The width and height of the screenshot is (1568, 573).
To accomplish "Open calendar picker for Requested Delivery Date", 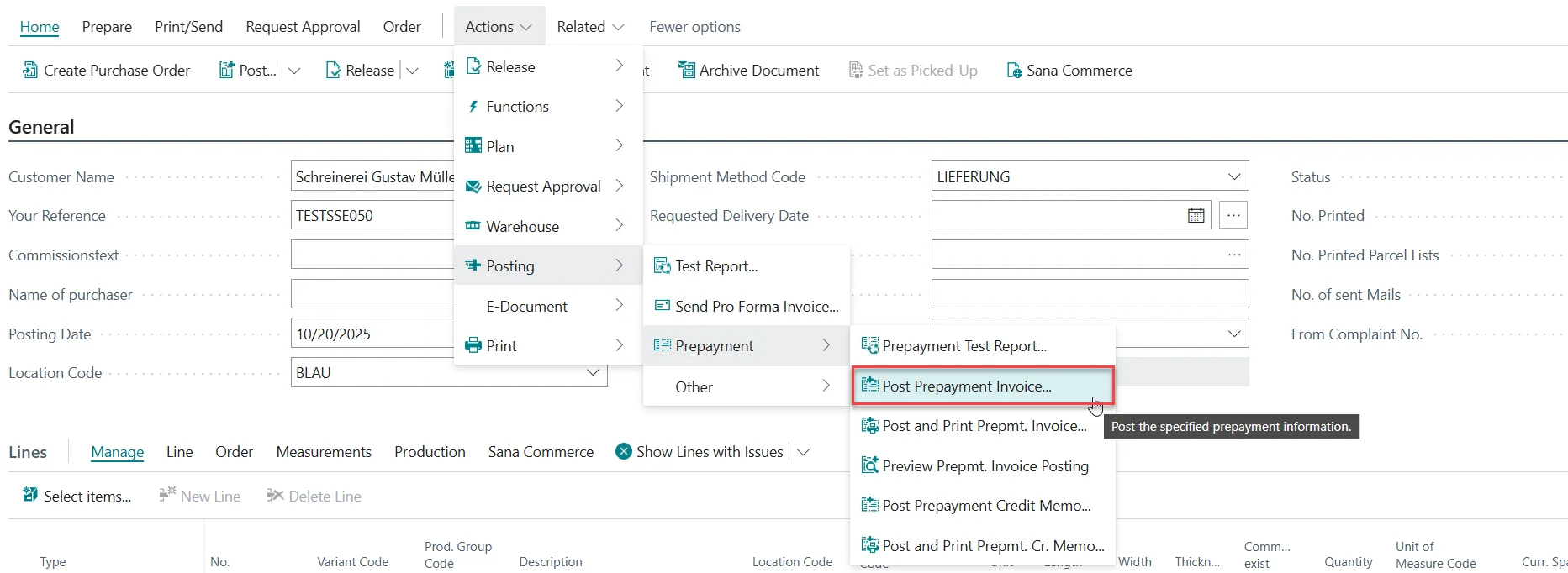I will click(1196, 216).
